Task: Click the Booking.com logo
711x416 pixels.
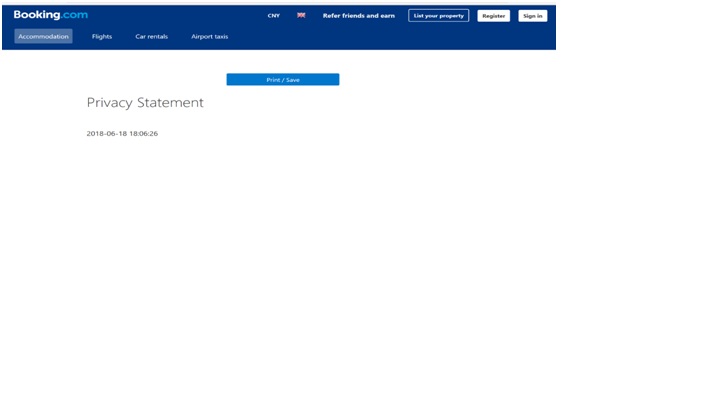Action: 50,15
